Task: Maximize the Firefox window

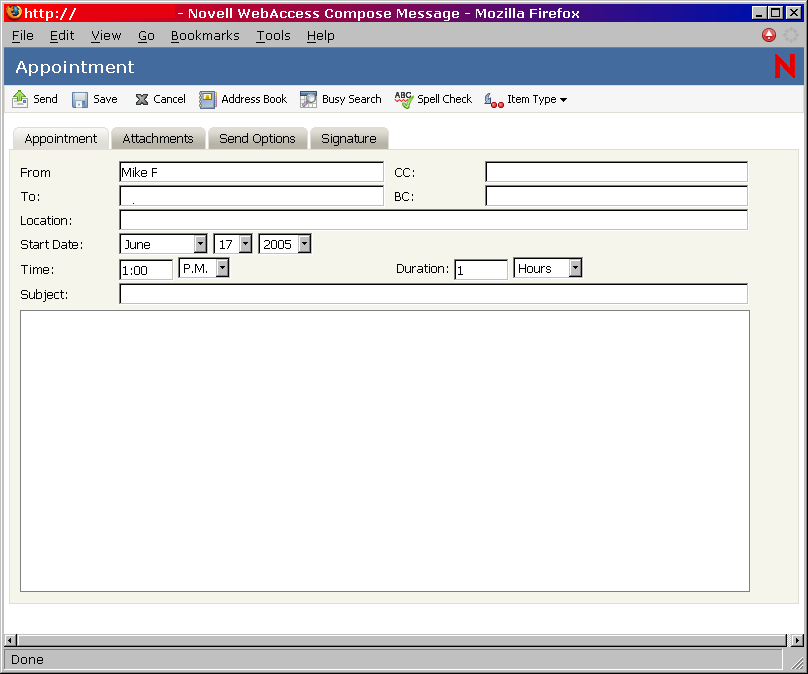Action: tap(776, 13)
